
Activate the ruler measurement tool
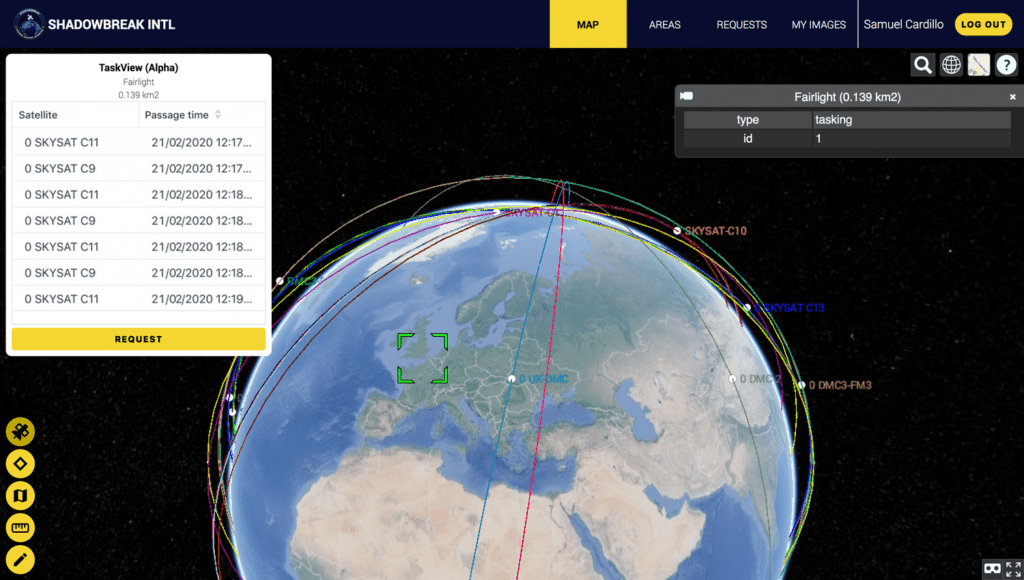tap(20, 528)
